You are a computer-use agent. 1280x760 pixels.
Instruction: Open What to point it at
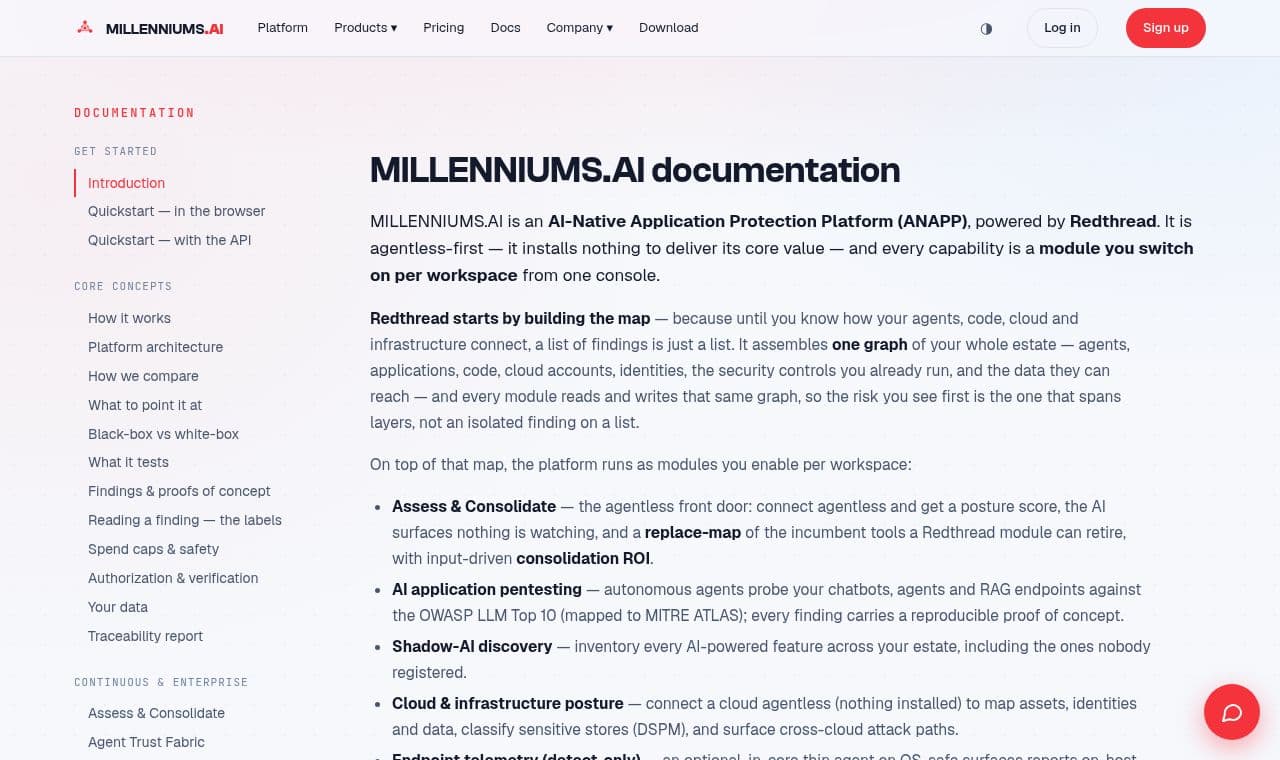coord(145,405)
